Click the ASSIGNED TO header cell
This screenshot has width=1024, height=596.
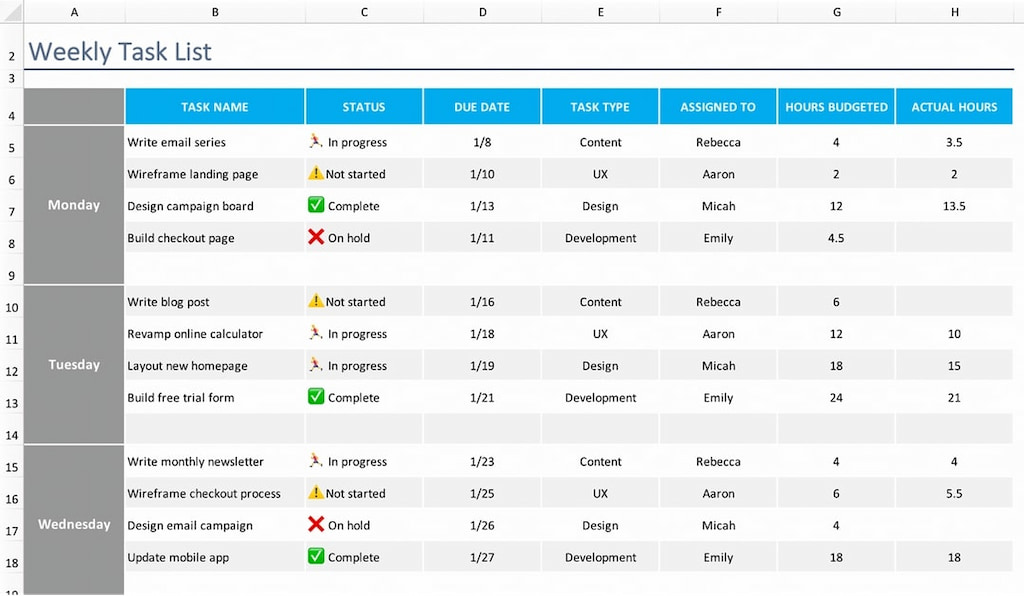click(x=717, y=106)
